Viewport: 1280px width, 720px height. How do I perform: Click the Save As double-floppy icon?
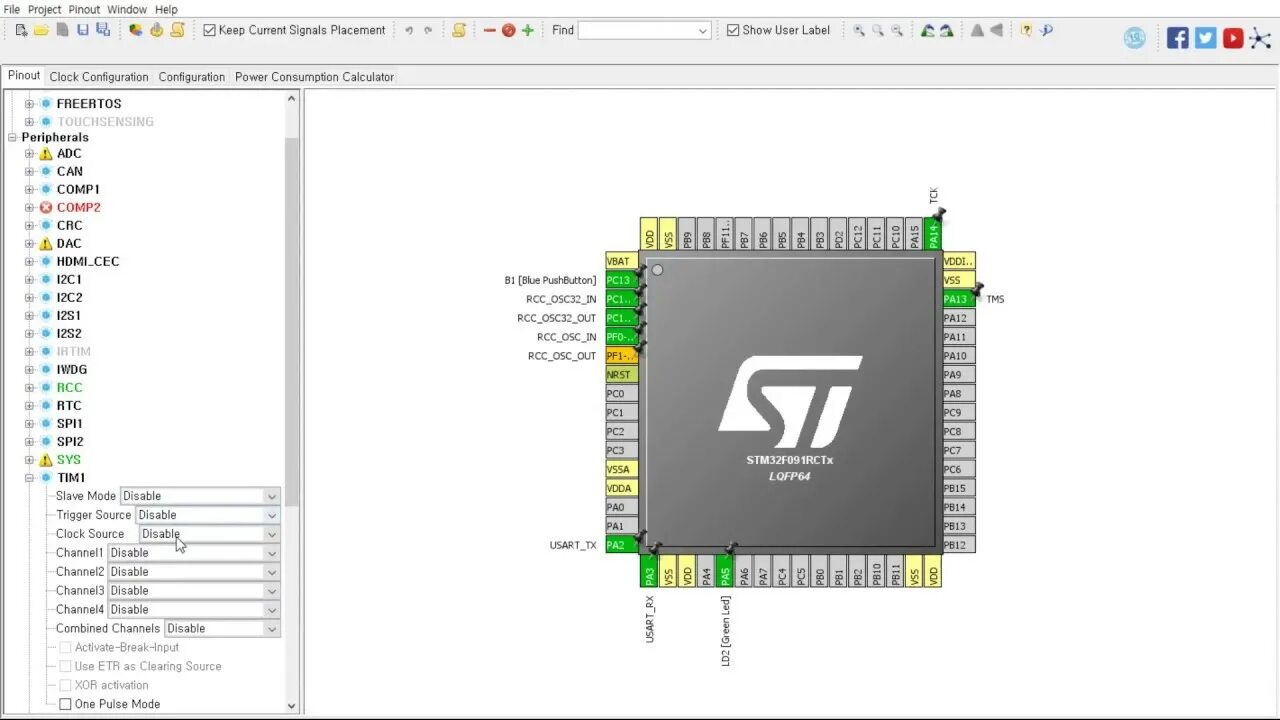point(103,30)
